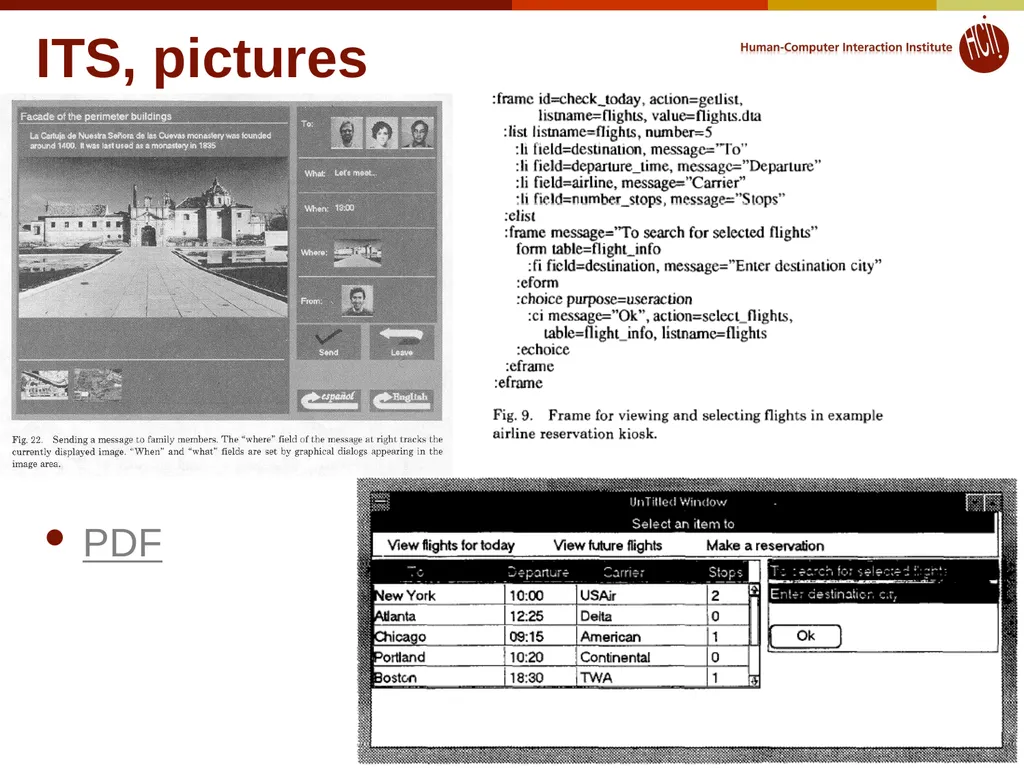The image size is (1024, 768).
Task: Click the first recipient portrait in the To row
Action: [347, 133]
